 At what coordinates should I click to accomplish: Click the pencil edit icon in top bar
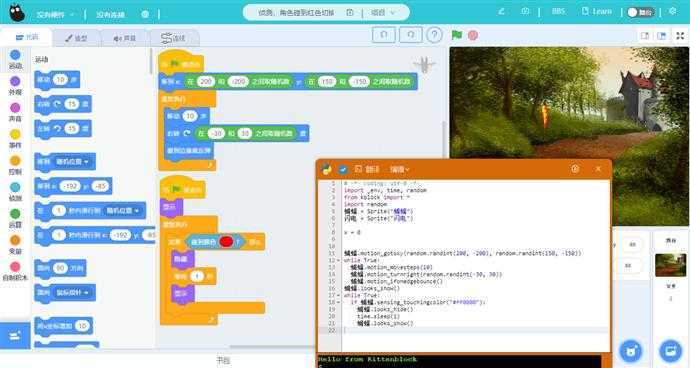coord(501,11)
